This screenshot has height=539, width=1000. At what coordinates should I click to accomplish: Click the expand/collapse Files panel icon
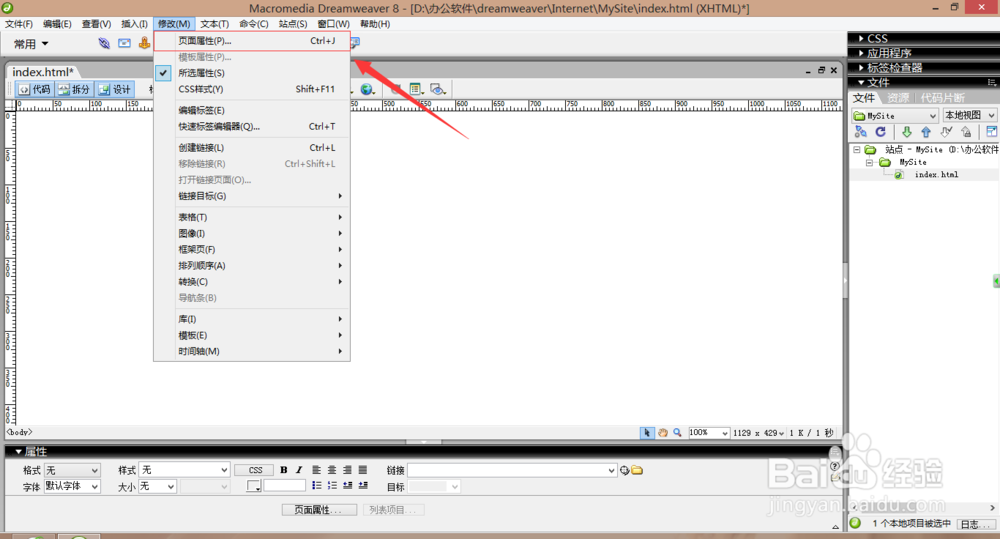point(992,132)
